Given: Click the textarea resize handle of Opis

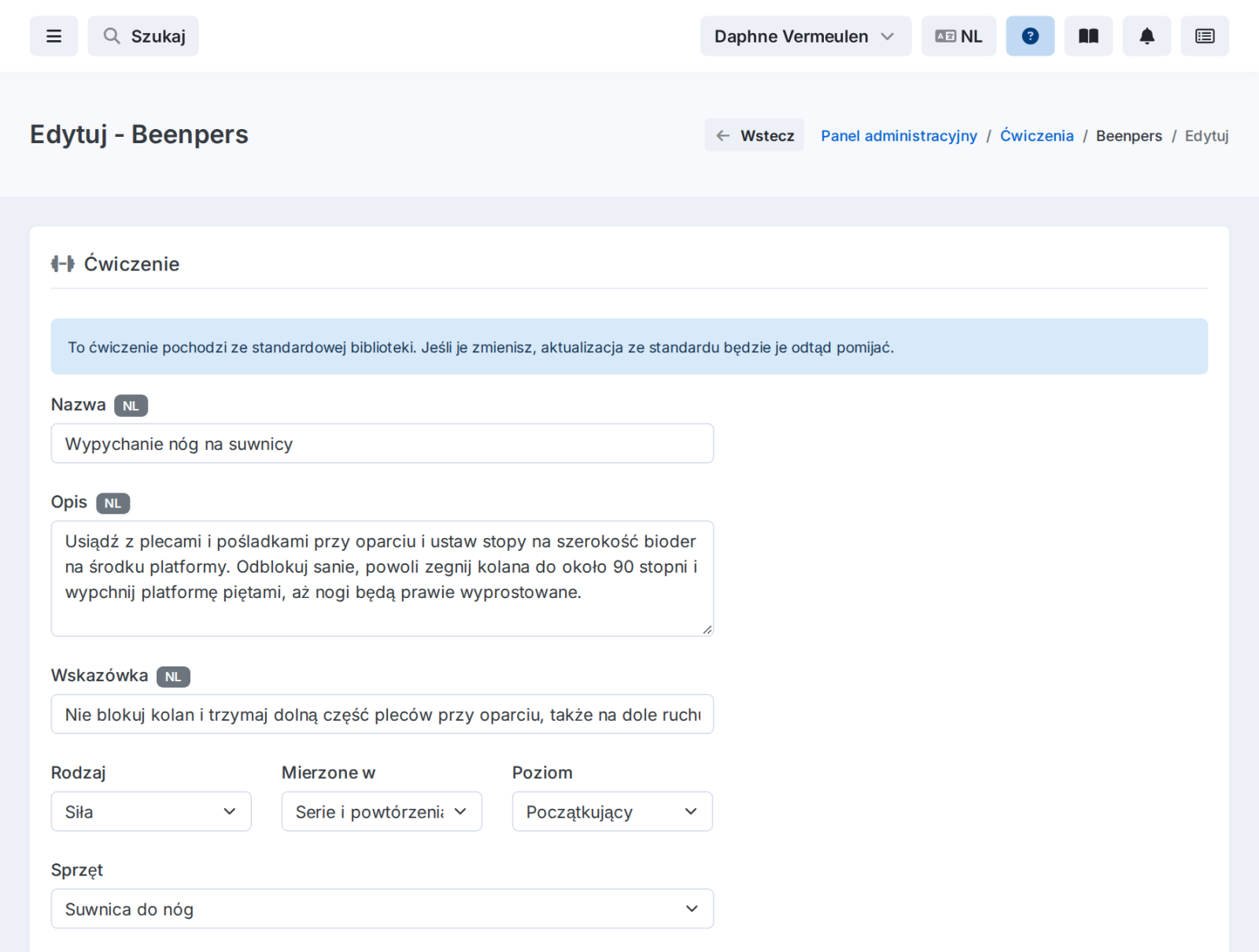Looking at the screenshot, I should point(707,629).
